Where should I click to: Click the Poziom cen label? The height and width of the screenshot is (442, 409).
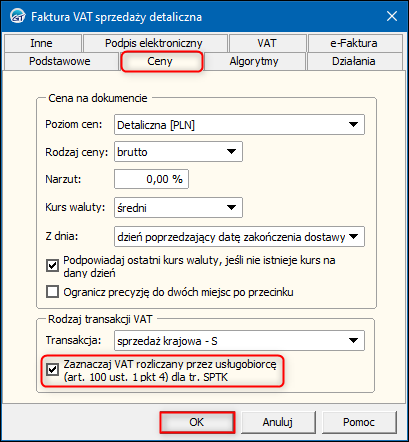(x=74, y=124)
